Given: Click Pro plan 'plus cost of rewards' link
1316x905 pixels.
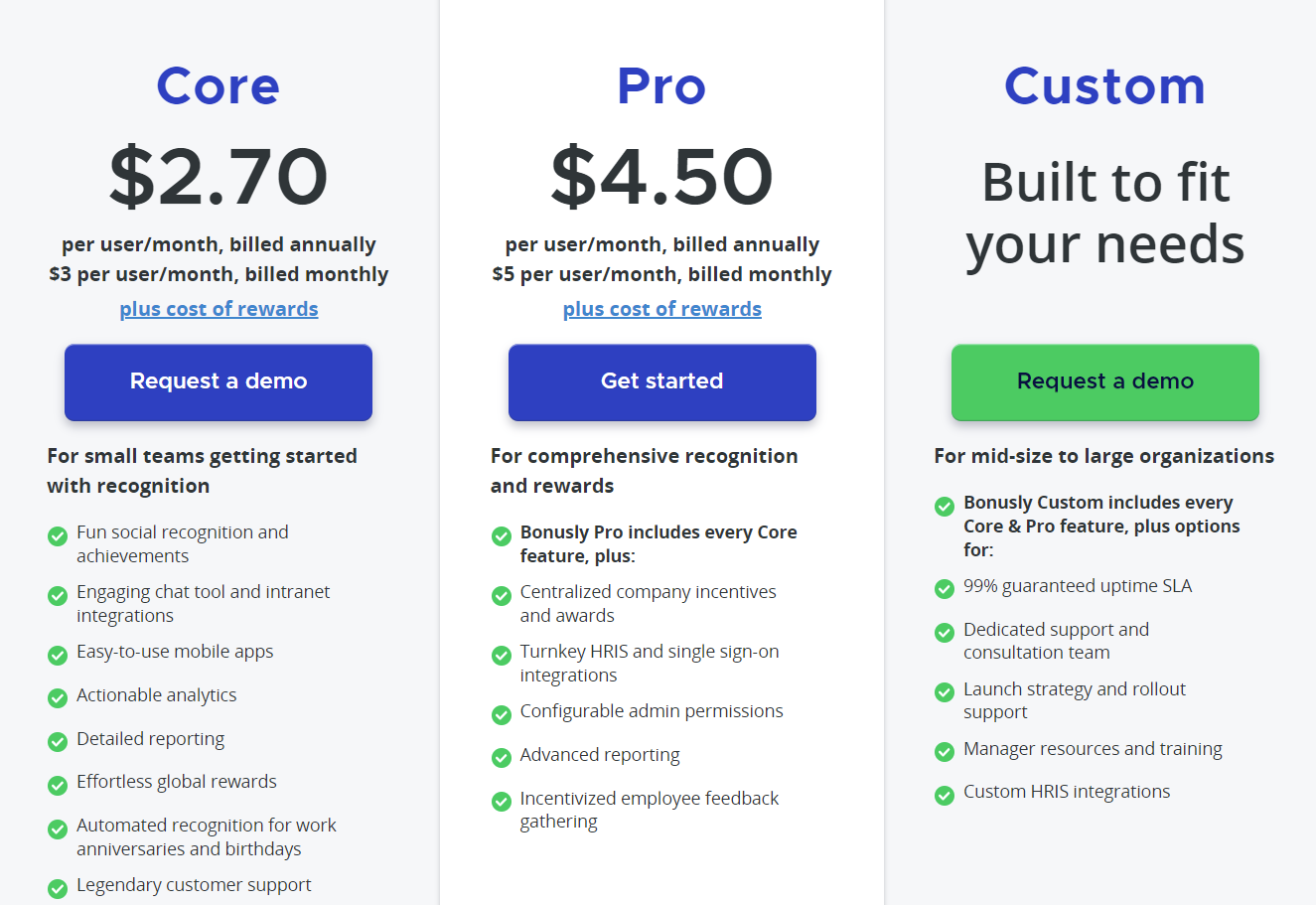Looking at the screenshot, I should click(x=661, y=309).
